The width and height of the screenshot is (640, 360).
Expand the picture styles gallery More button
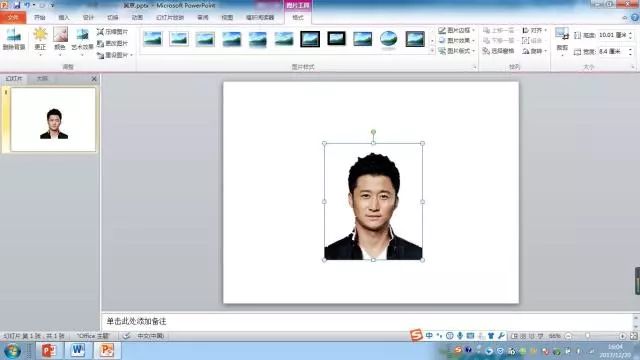point(432,51)
